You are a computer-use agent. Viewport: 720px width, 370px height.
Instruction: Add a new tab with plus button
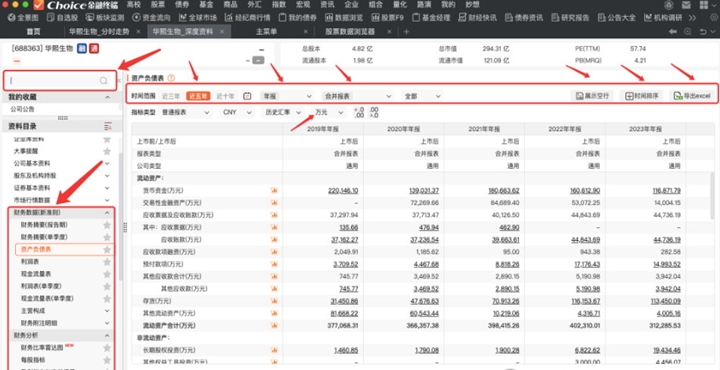(406, 32)
